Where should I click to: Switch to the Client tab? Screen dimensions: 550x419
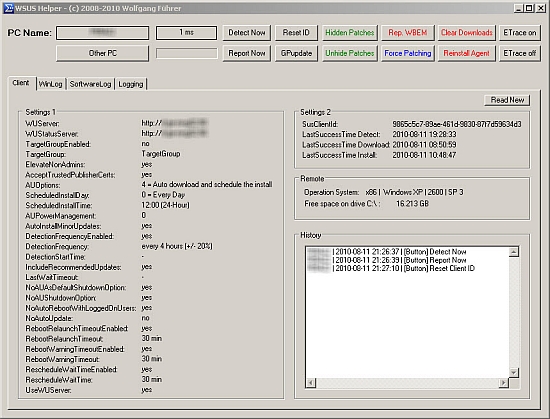pyautogui.click(x=21, y=83)
